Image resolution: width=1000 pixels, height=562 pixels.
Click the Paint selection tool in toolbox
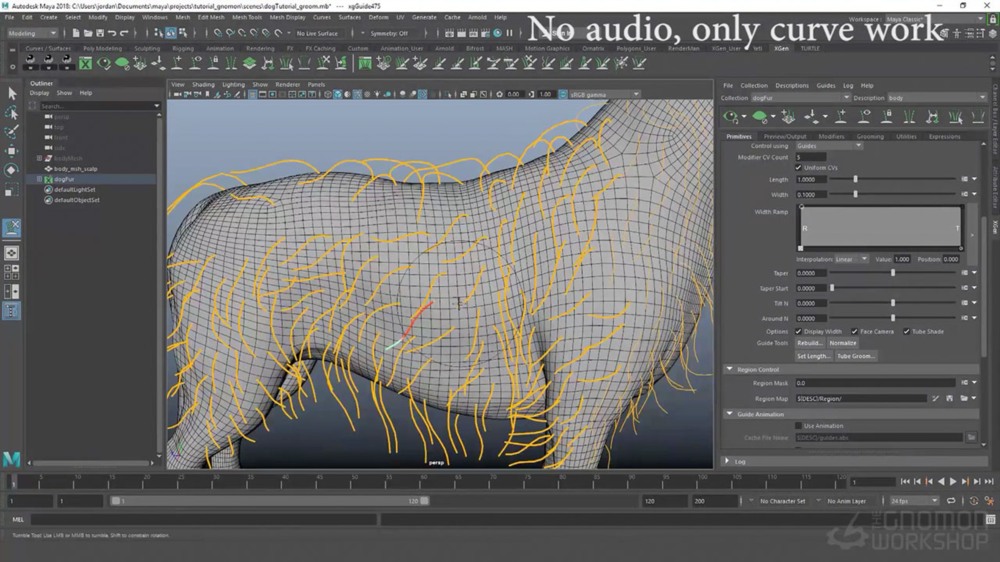(x=11, y=132)
